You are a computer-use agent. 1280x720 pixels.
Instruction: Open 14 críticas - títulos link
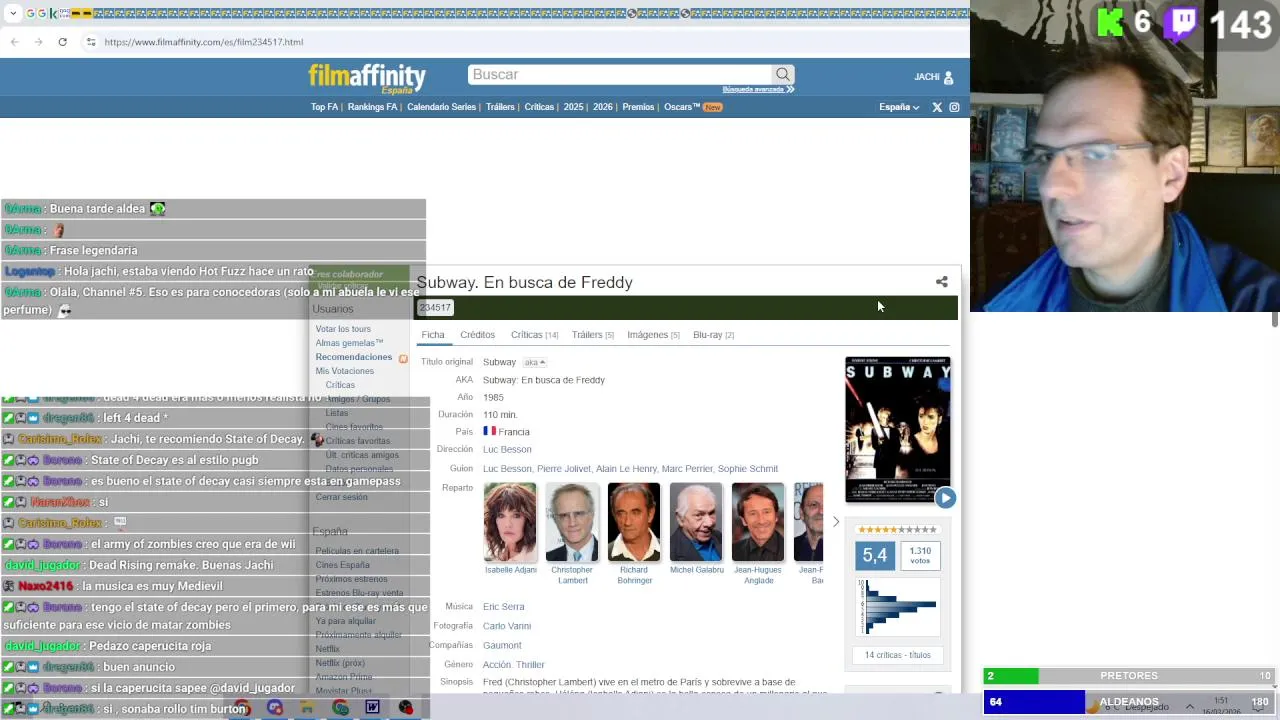coord(897,655)
